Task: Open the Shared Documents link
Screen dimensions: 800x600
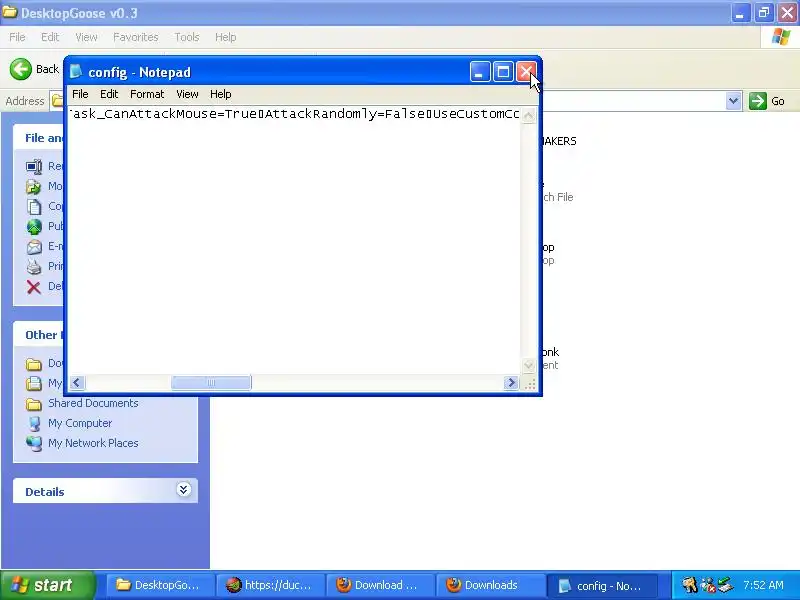Action: tap(93, 403)
